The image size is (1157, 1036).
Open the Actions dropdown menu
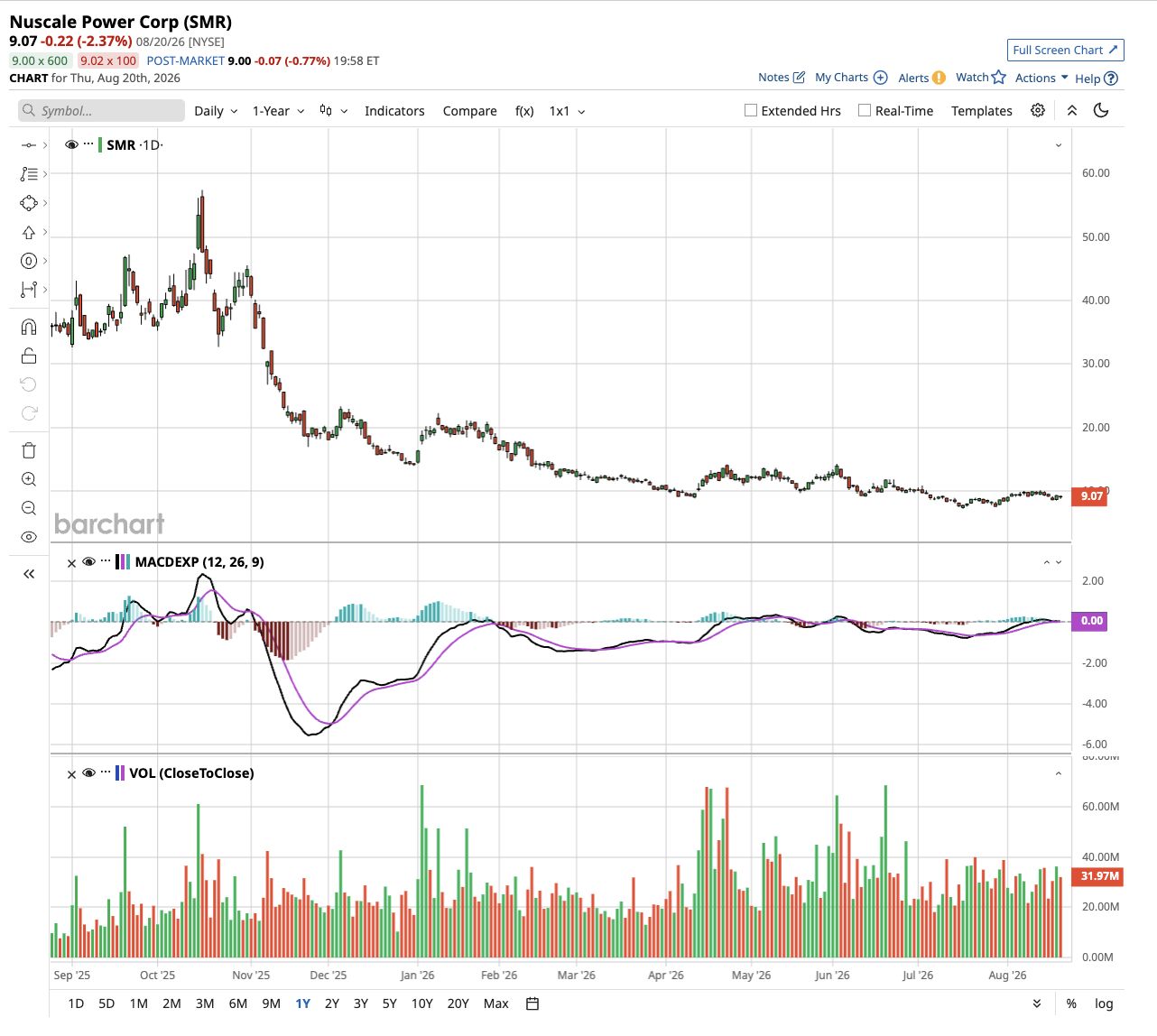(x=1041, y=78)
